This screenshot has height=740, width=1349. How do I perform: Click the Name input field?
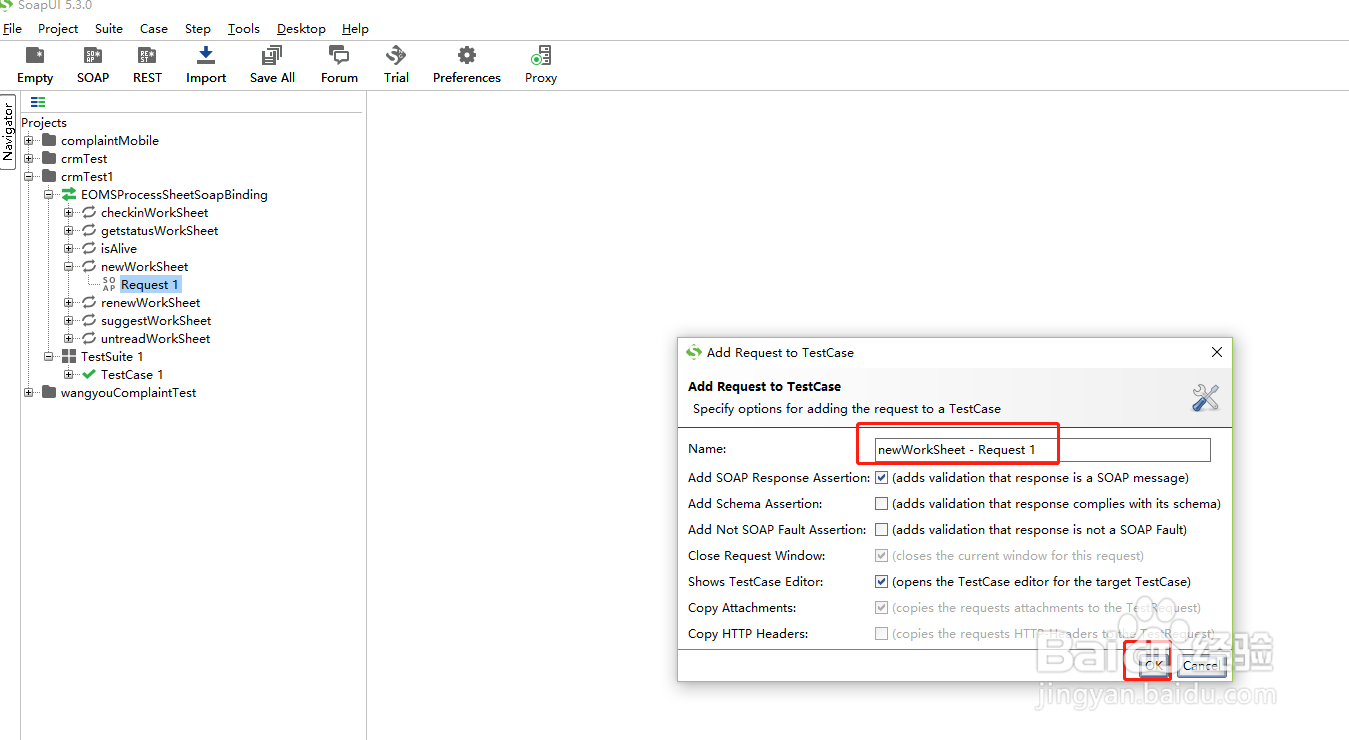click(x=1042, y=450)
